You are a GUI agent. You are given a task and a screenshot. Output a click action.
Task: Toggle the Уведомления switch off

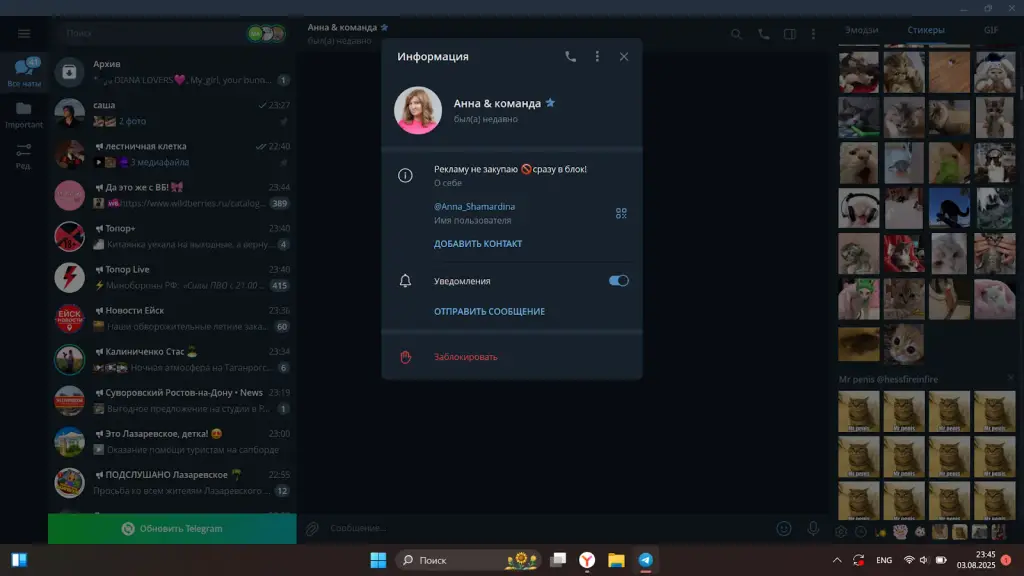coord(618,281)
